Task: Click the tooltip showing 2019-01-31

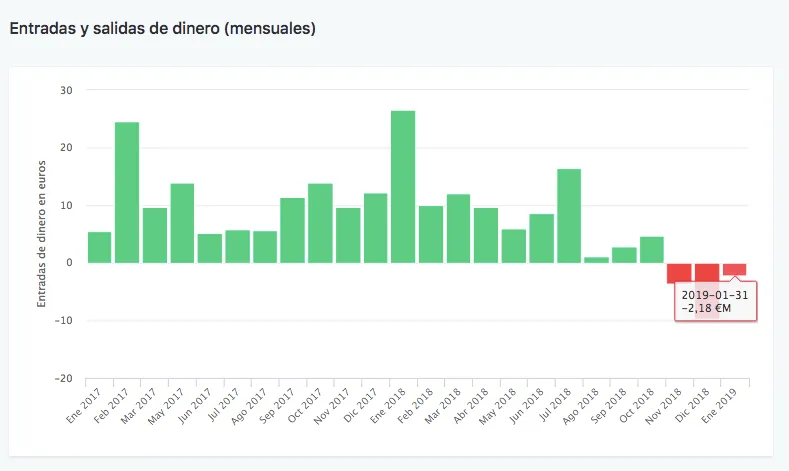Action: tap(717, 300)
